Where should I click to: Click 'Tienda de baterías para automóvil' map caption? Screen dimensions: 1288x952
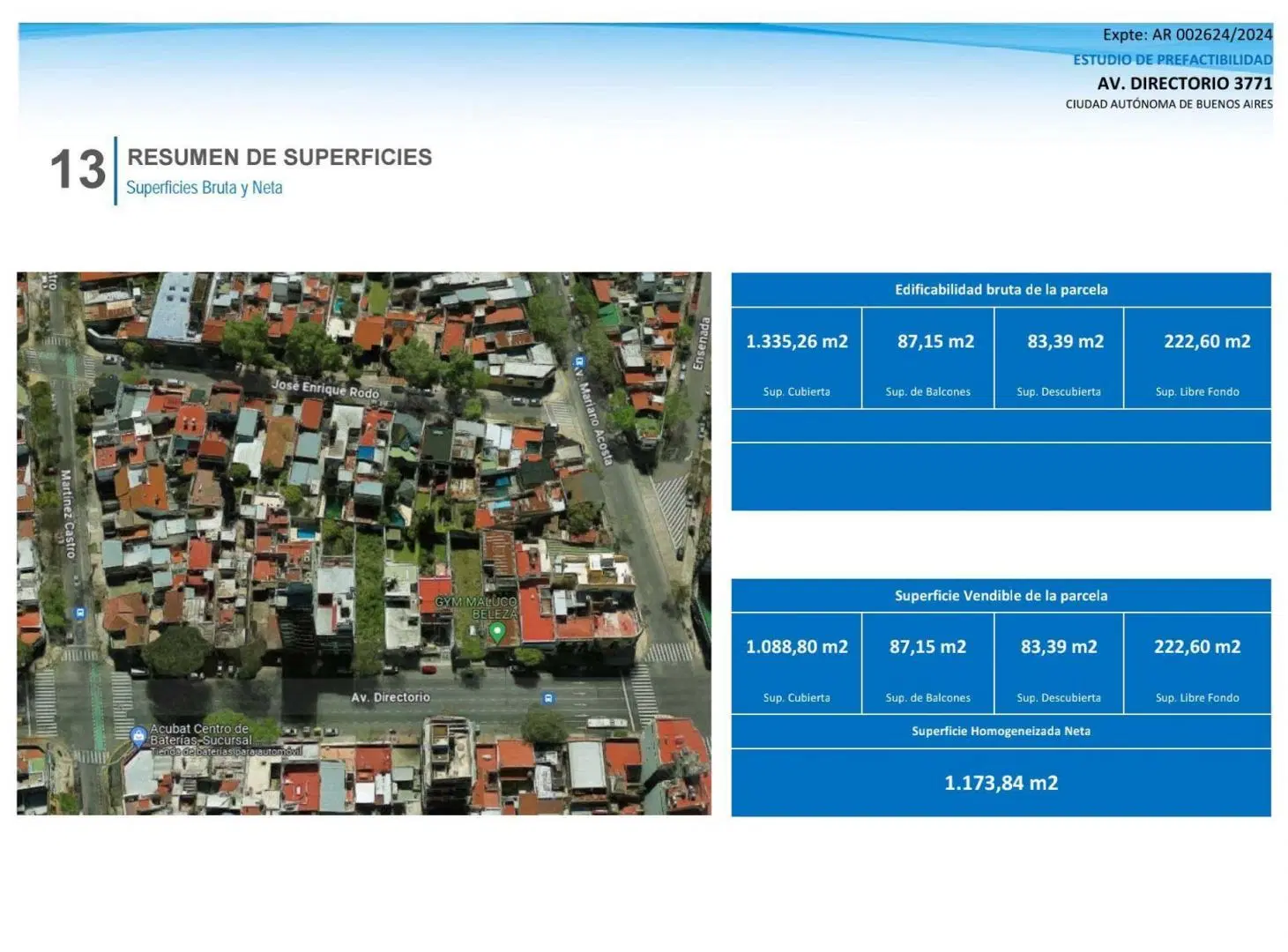227,752
